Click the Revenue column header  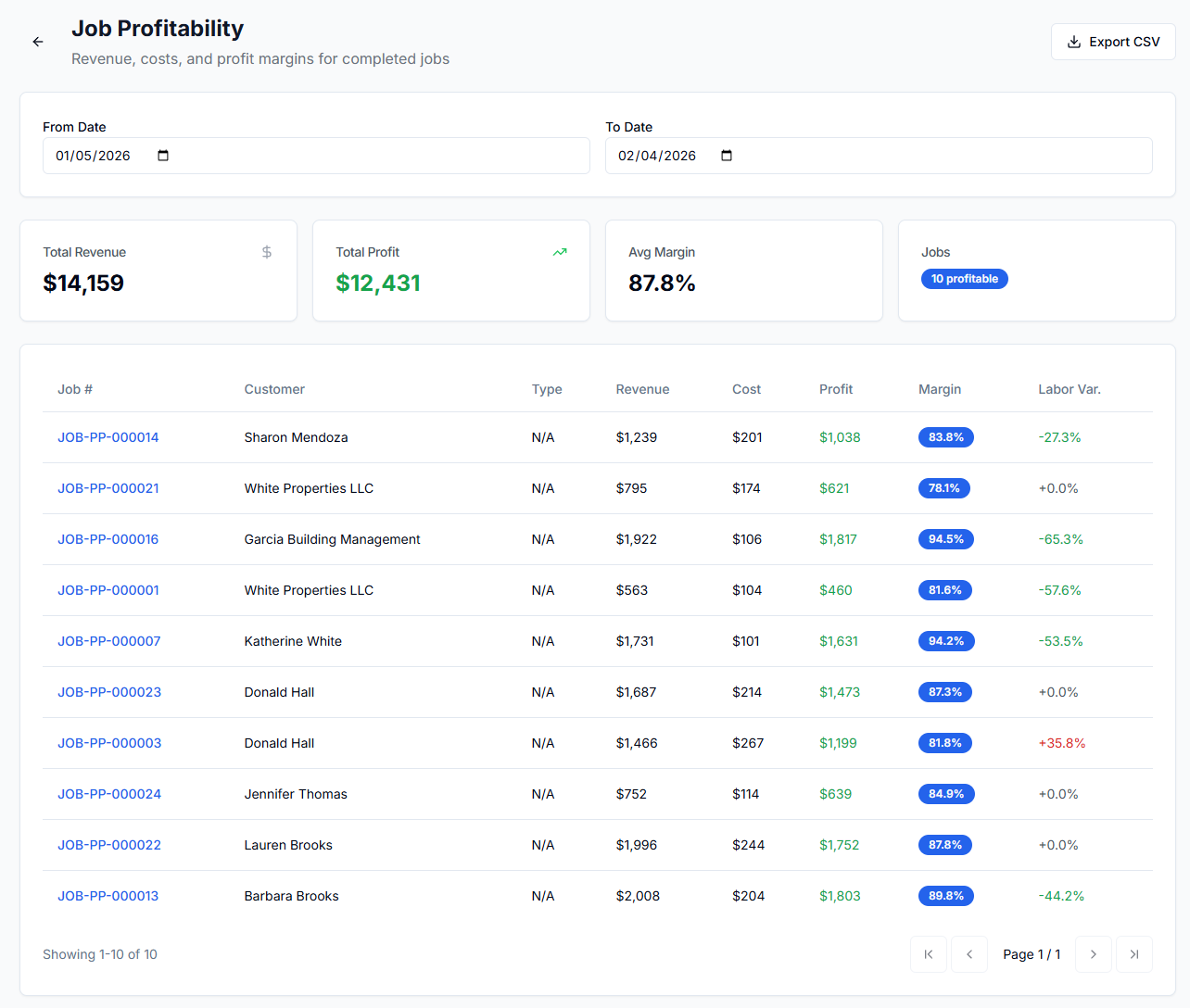(642, 389)
